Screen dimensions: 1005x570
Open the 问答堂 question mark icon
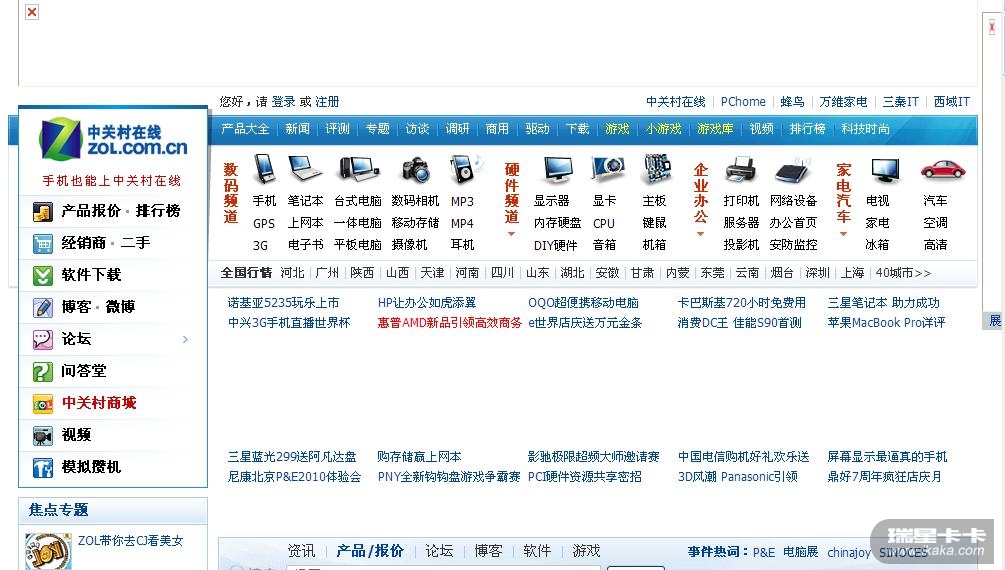click(43, 371)
